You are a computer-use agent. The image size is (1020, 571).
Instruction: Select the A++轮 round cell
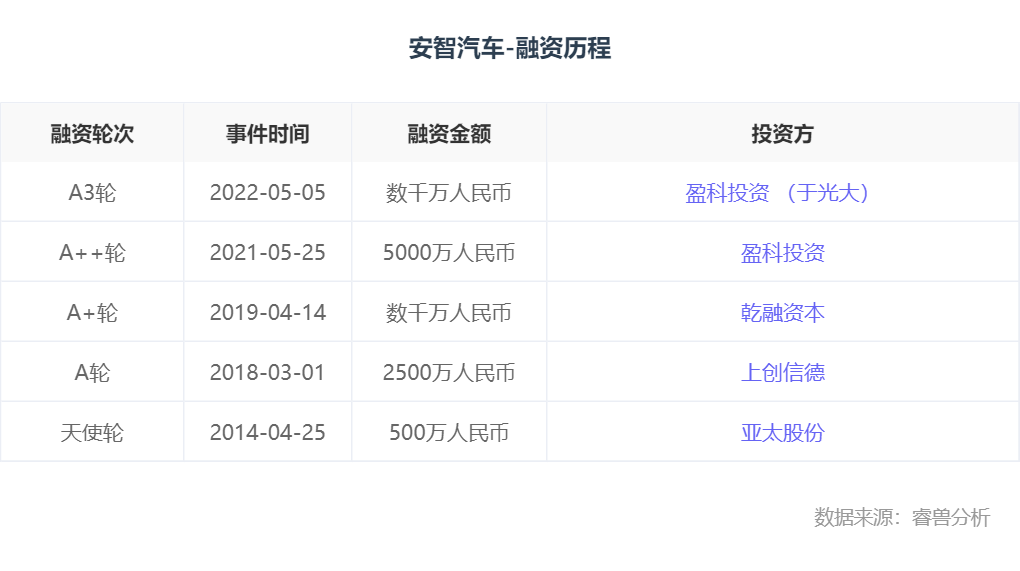(92, 252)
